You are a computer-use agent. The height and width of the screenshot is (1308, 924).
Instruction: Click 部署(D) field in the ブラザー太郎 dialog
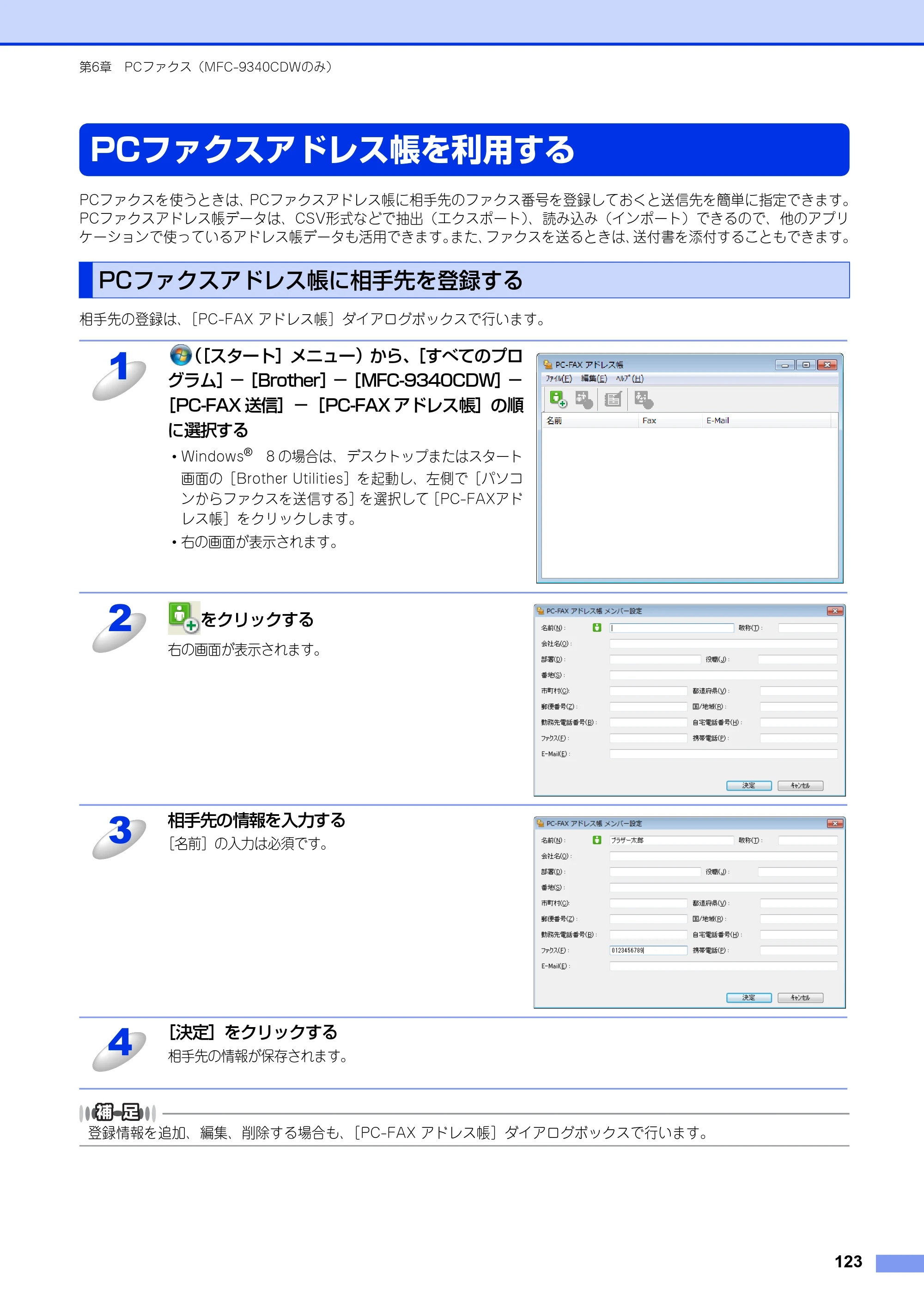pyautogui.click(x=655, y=872)
